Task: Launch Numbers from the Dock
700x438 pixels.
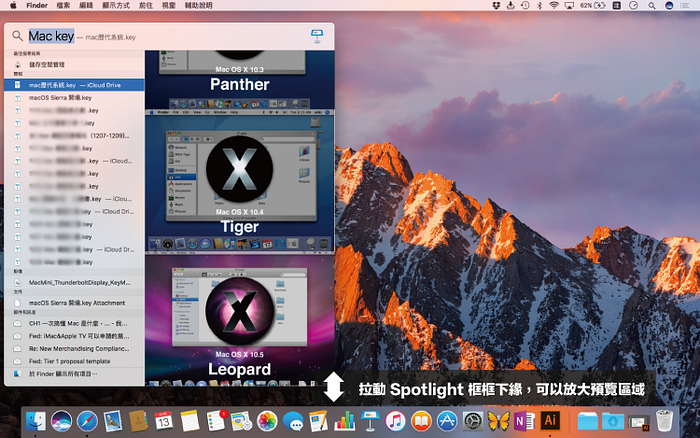Action: 344,421
